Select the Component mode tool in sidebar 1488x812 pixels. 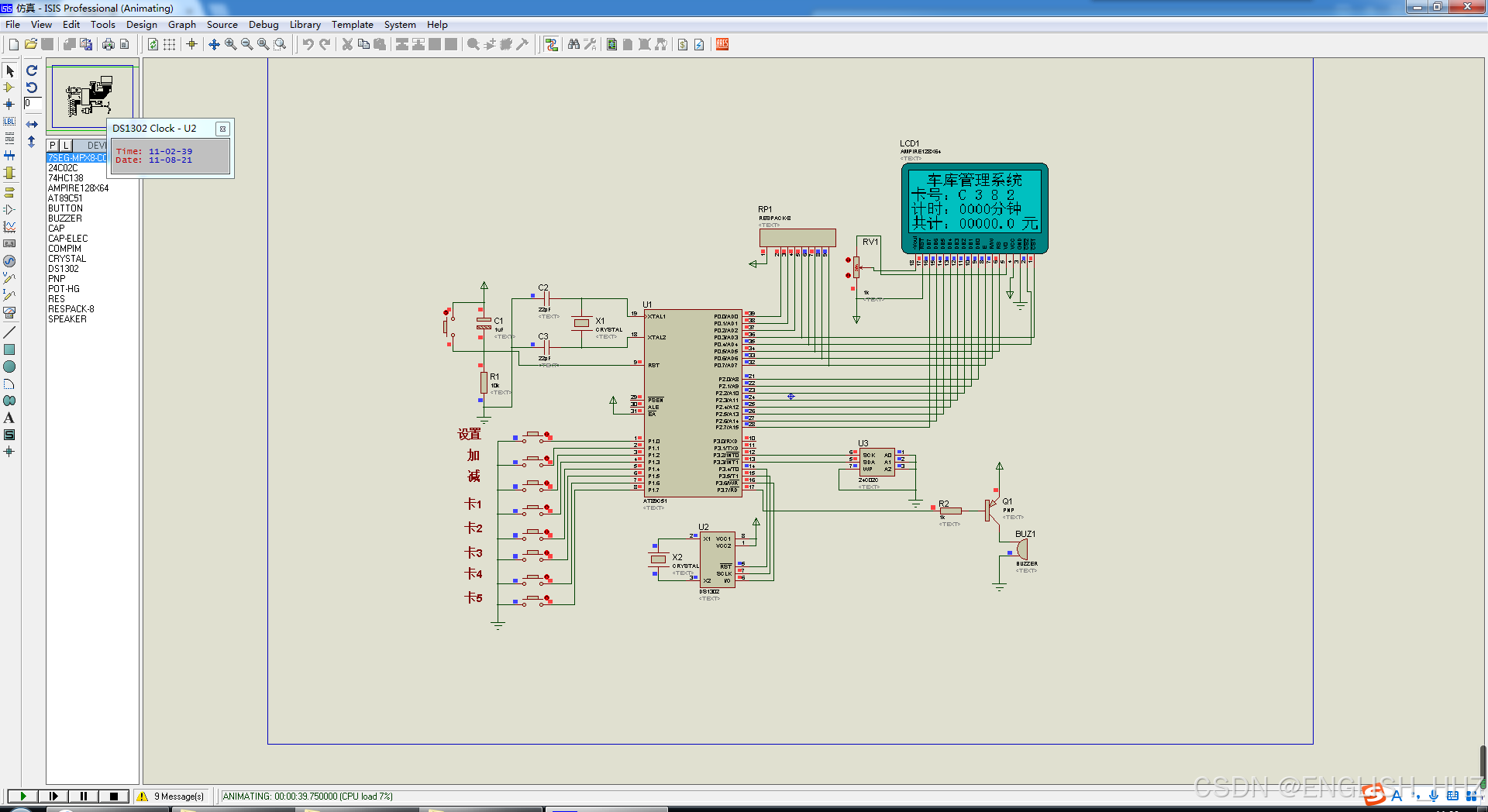click(x=9, y=88)
